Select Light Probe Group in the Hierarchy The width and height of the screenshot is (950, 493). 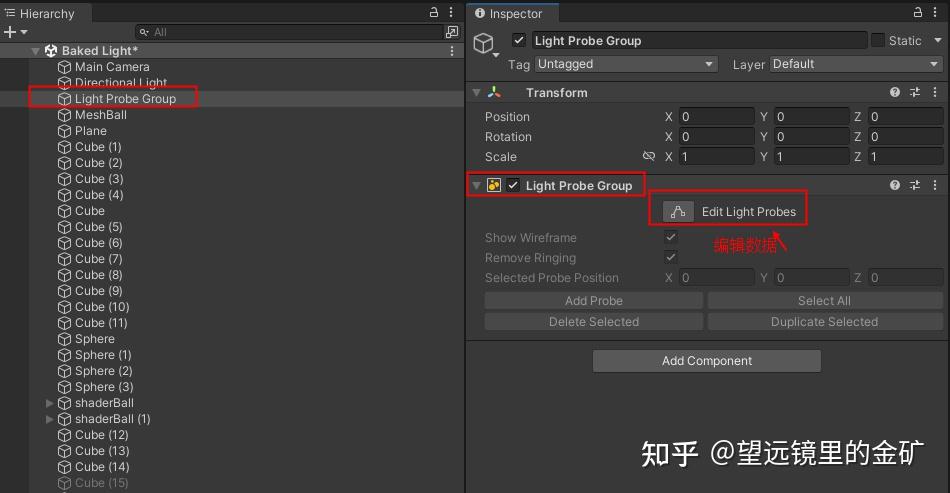pos(125,99)
